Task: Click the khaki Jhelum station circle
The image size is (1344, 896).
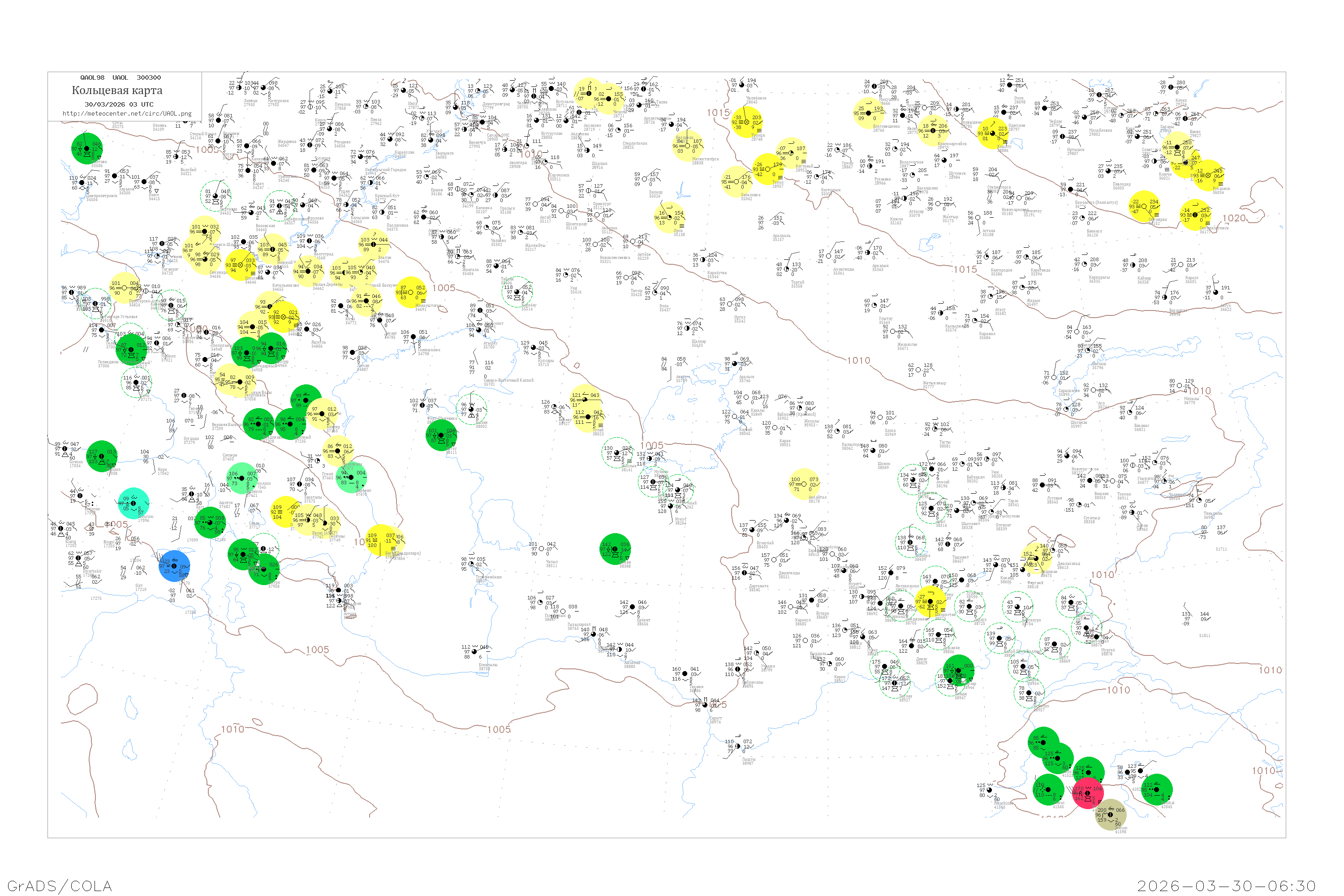Action: tap(1110, 814)
